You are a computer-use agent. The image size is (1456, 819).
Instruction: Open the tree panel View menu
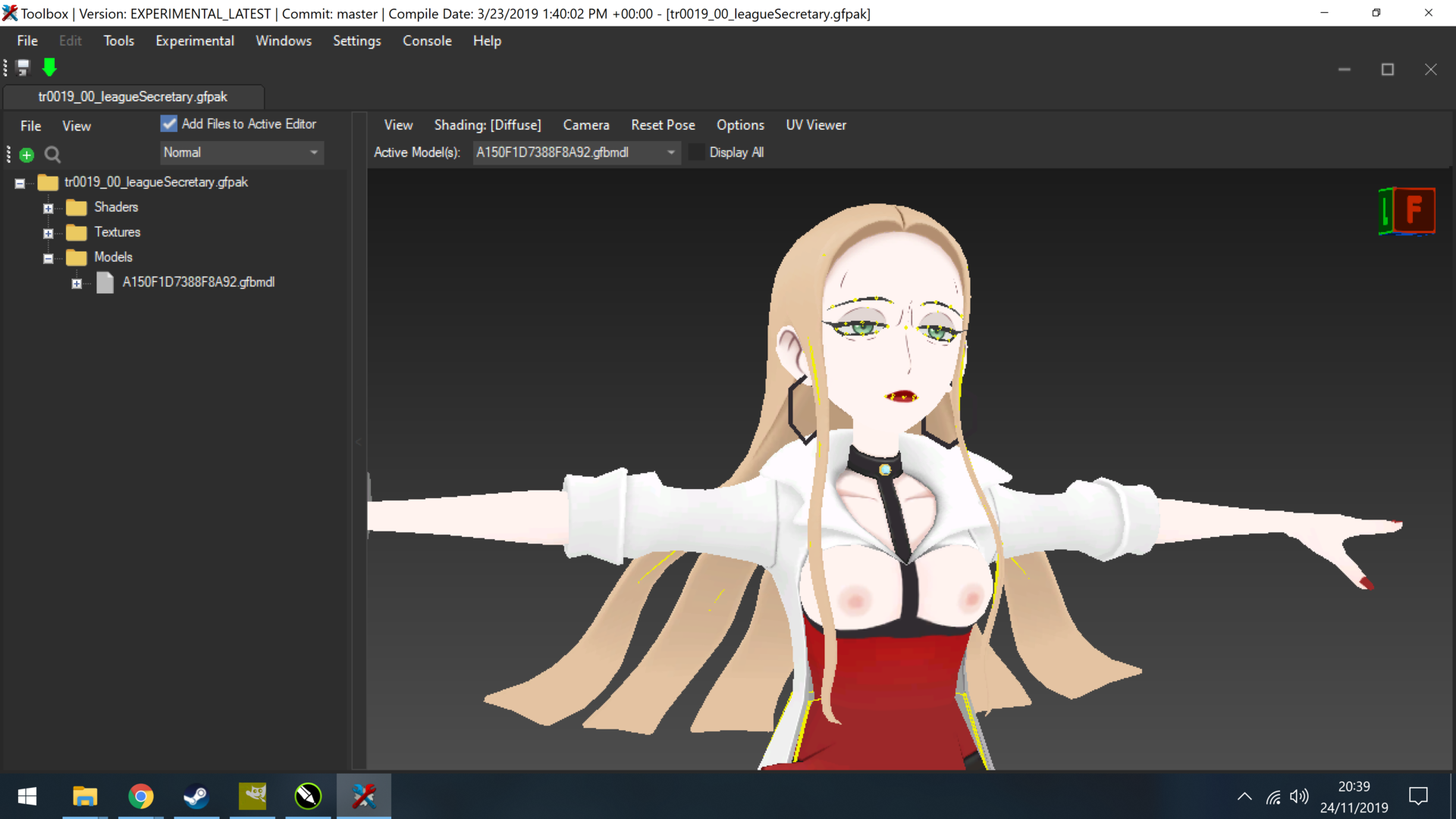pyautogui.click(x=76, y=126)
